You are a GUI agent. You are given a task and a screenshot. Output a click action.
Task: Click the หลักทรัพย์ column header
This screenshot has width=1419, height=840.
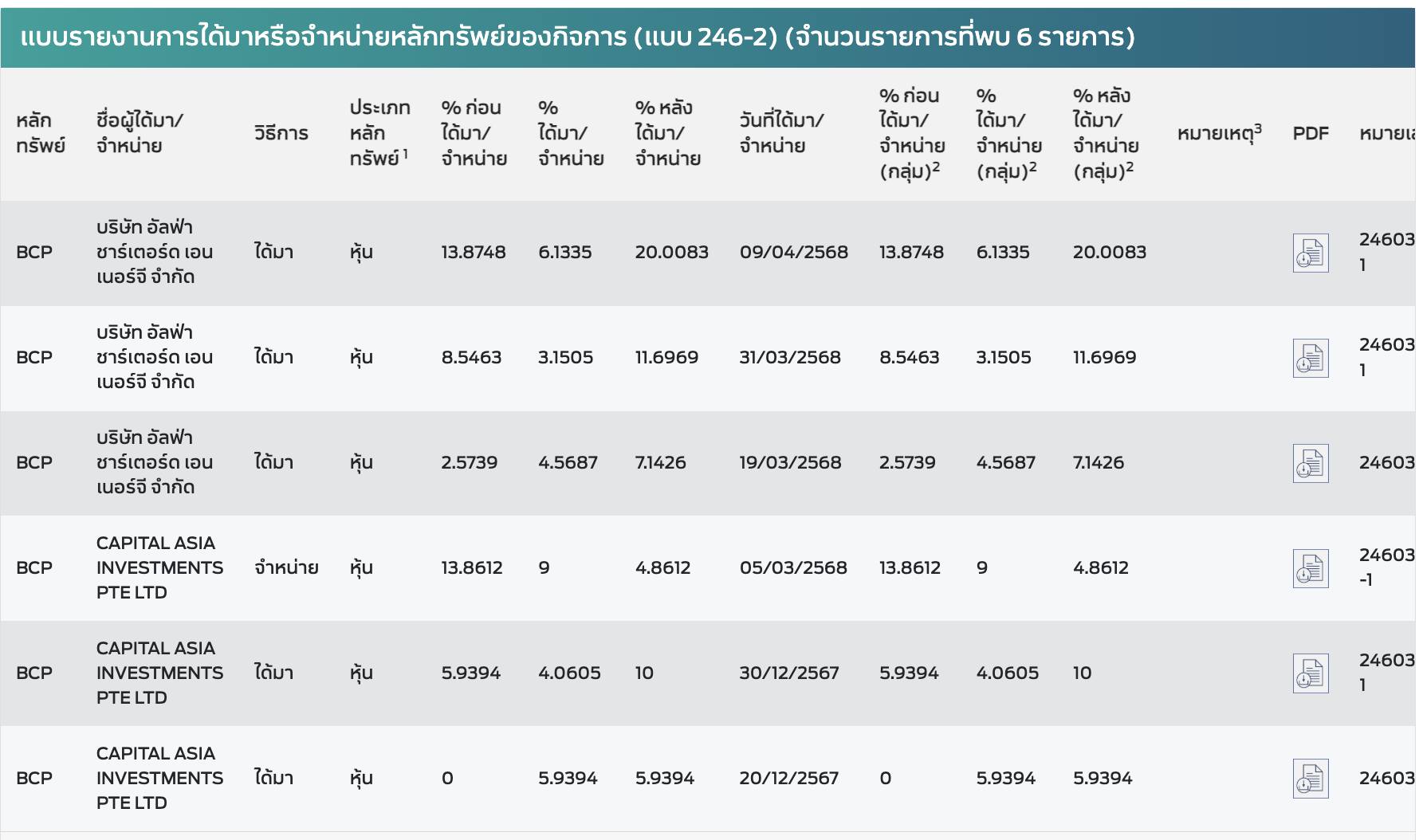point(40,133)
